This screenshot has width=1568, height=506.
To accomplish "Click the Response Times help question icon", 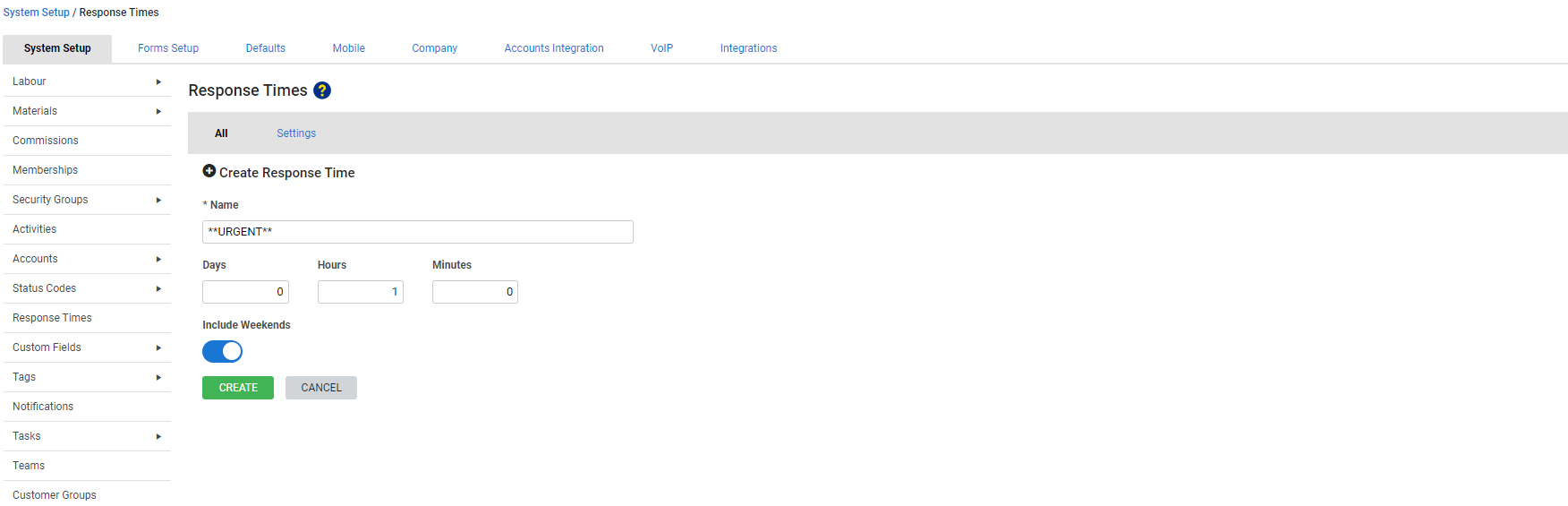I will [x=322, y=90].
